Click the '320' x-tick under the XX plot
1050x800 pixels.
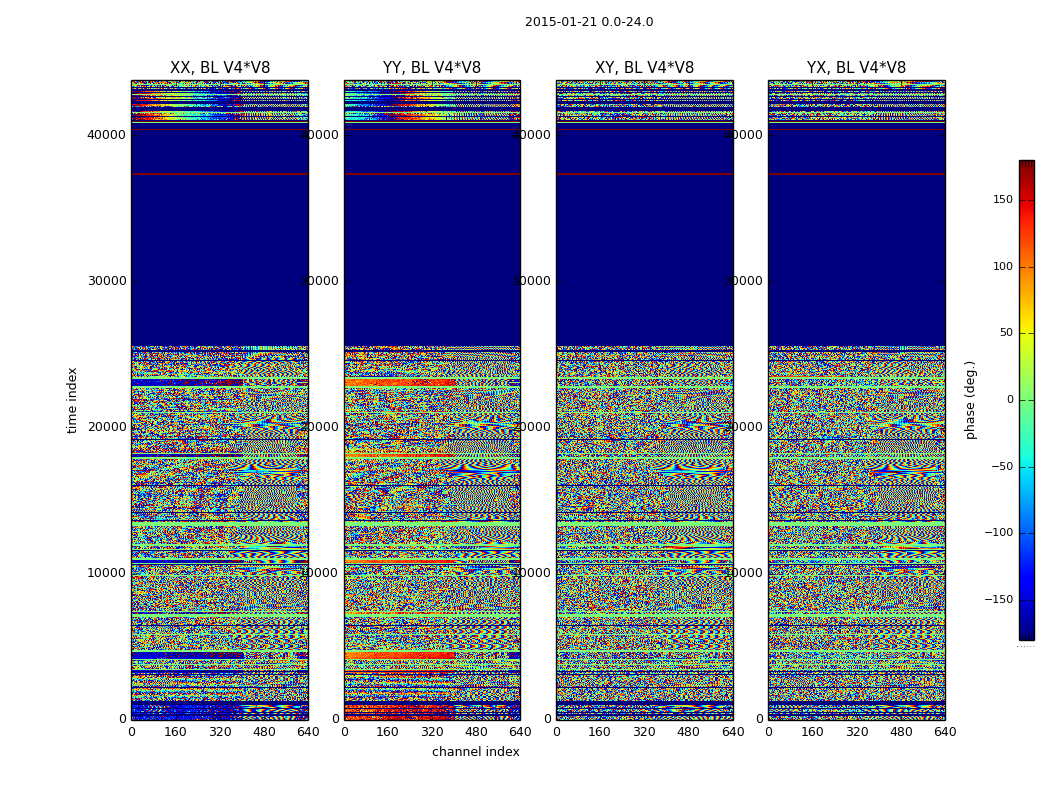pos(220,732)
